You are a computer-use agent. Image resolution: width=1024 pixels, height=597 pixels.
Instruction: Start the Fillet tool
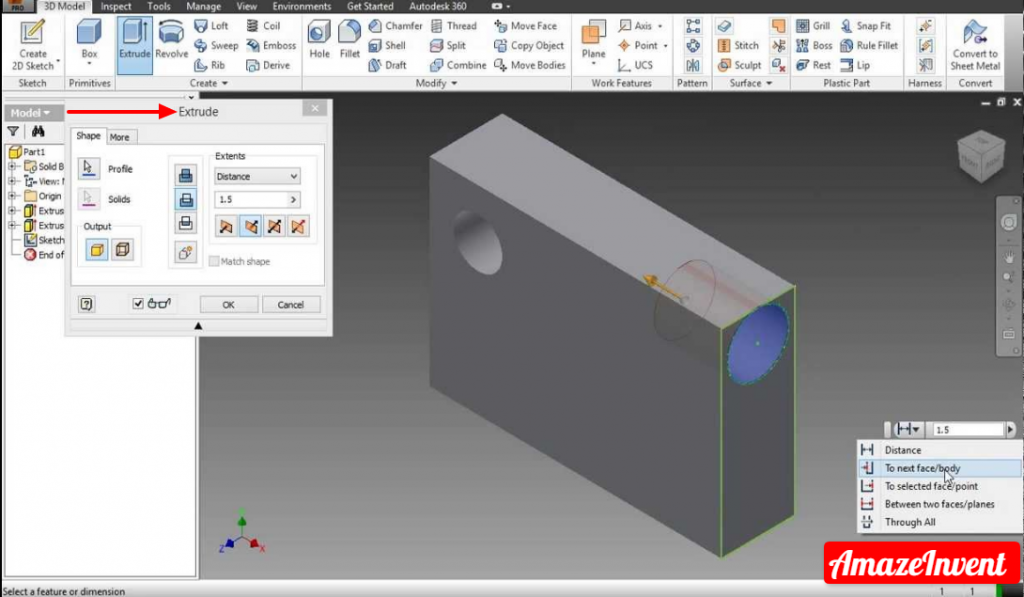pos(349,40)
